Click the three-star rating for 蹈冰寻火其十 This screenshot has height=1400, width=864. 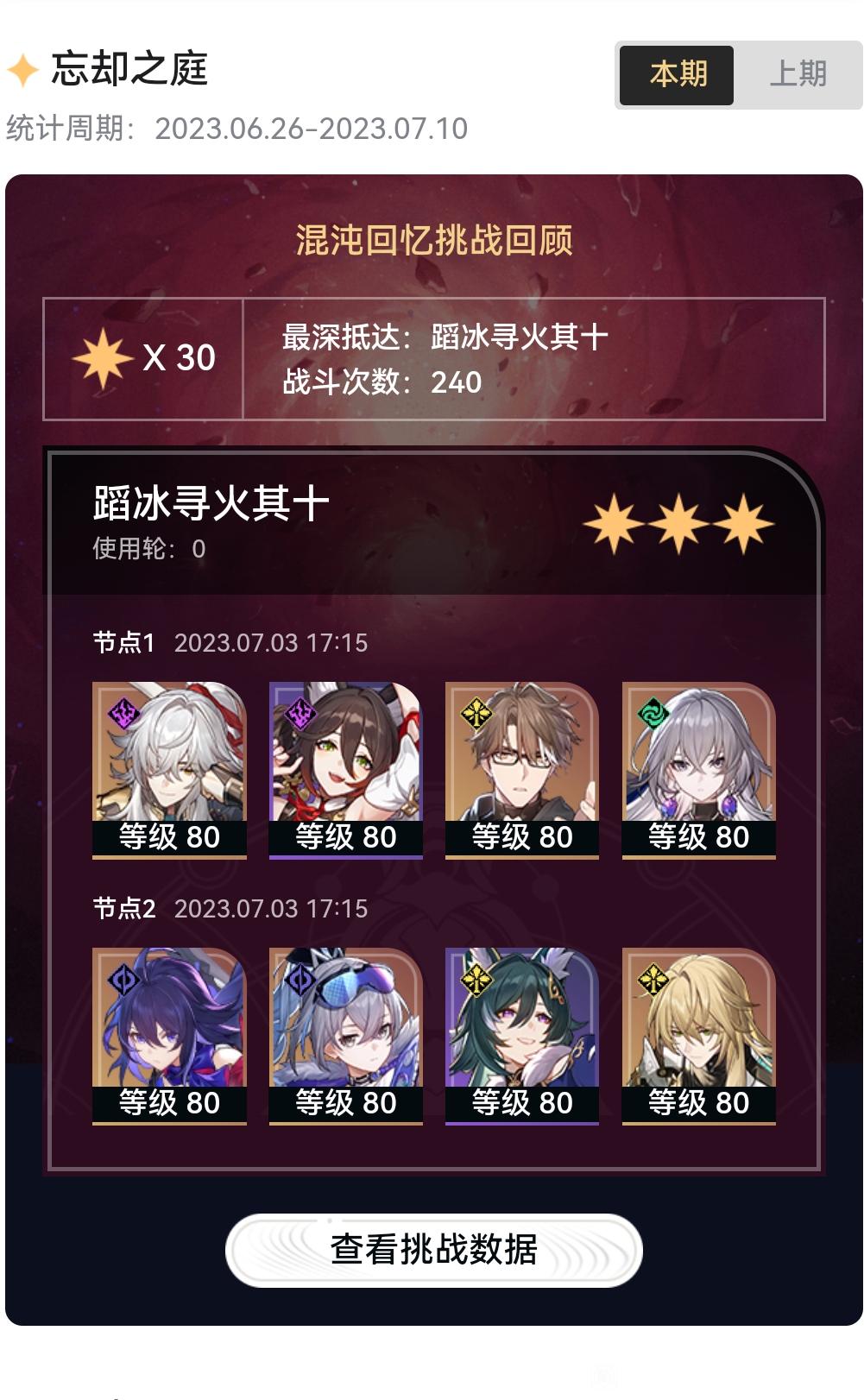pos(678,524)
